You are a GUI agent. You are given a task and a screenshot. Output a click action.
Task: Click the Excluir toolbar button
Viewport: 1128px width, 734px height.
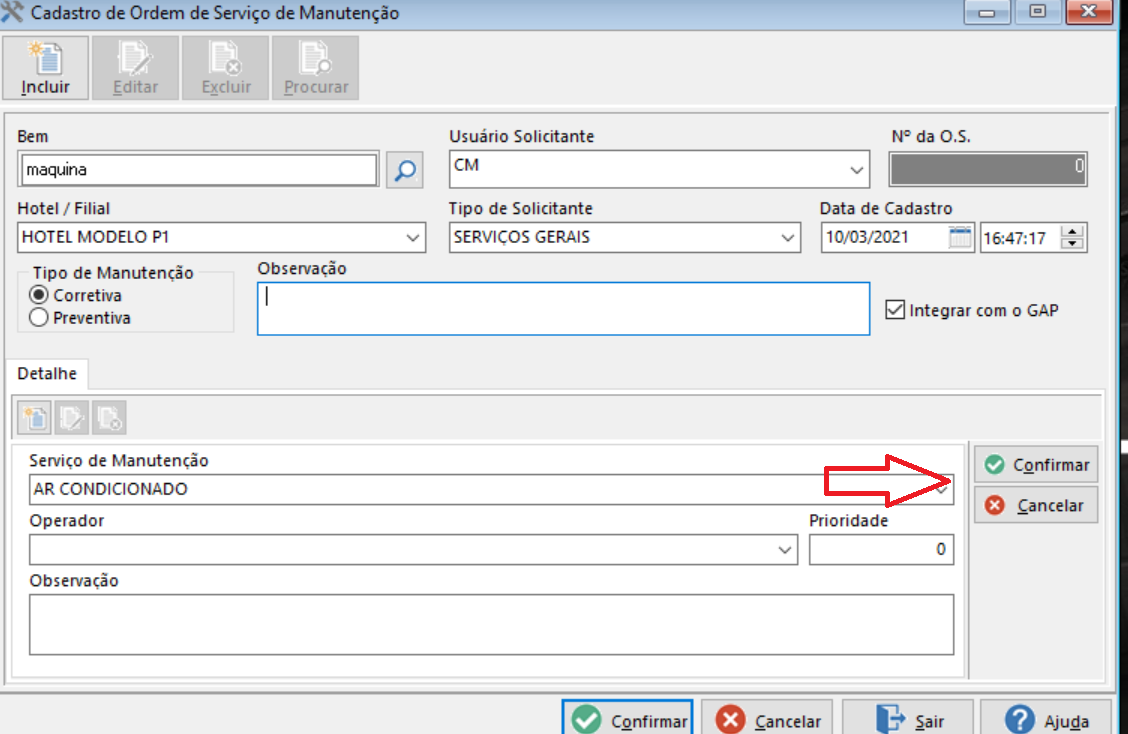coord(226,68)
